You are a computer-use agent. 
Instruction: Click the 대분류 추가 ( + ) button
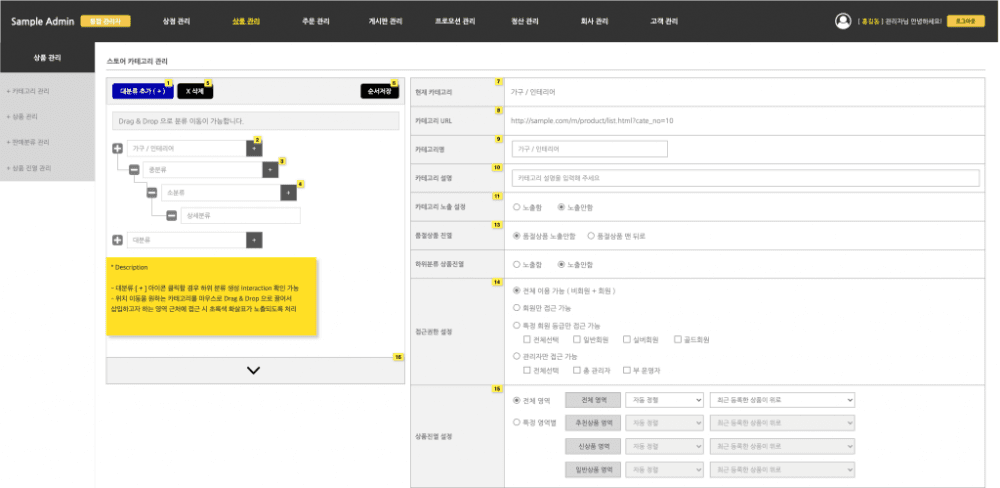click(142, 91)
